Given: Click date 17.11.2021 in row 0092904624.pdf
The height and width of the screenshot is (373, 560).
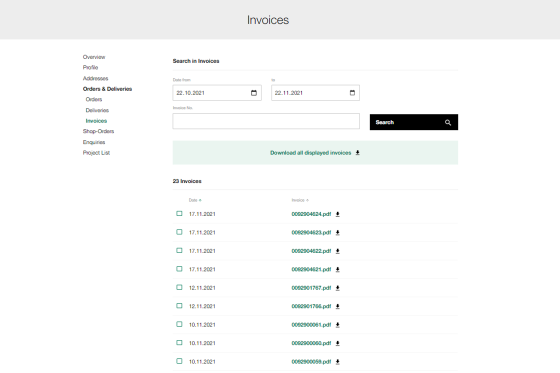Looking at the screenshot, I should 202,214.
